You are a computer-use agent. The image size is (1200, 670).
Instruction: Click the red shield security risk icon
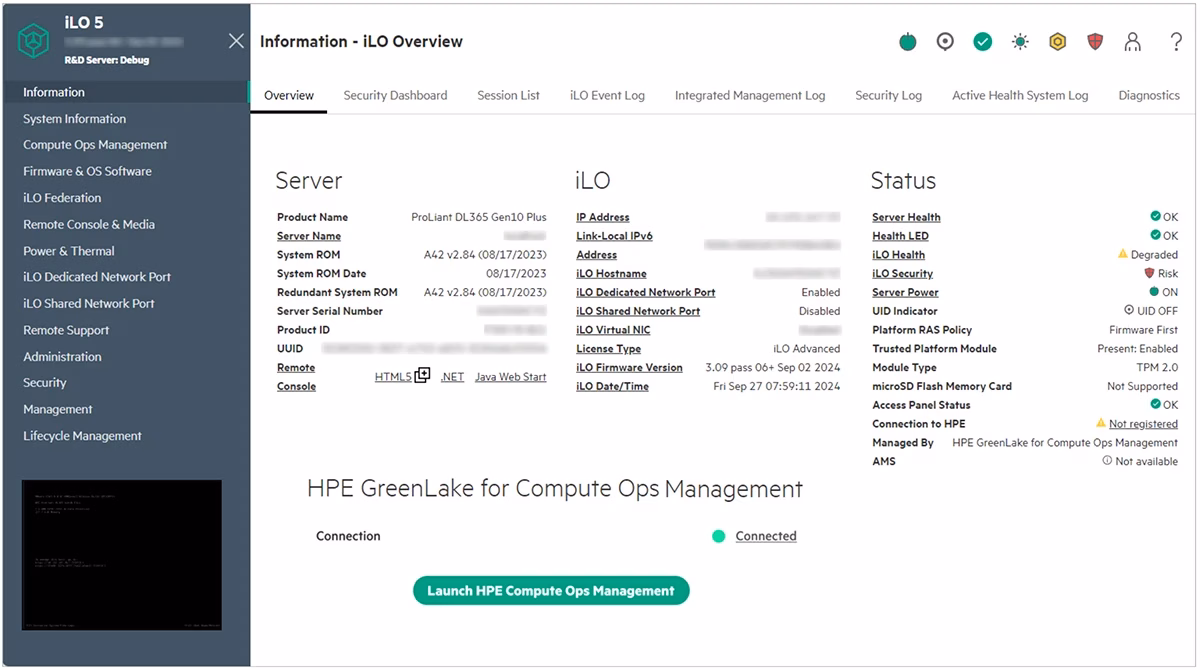click(x=1095, y=42)
